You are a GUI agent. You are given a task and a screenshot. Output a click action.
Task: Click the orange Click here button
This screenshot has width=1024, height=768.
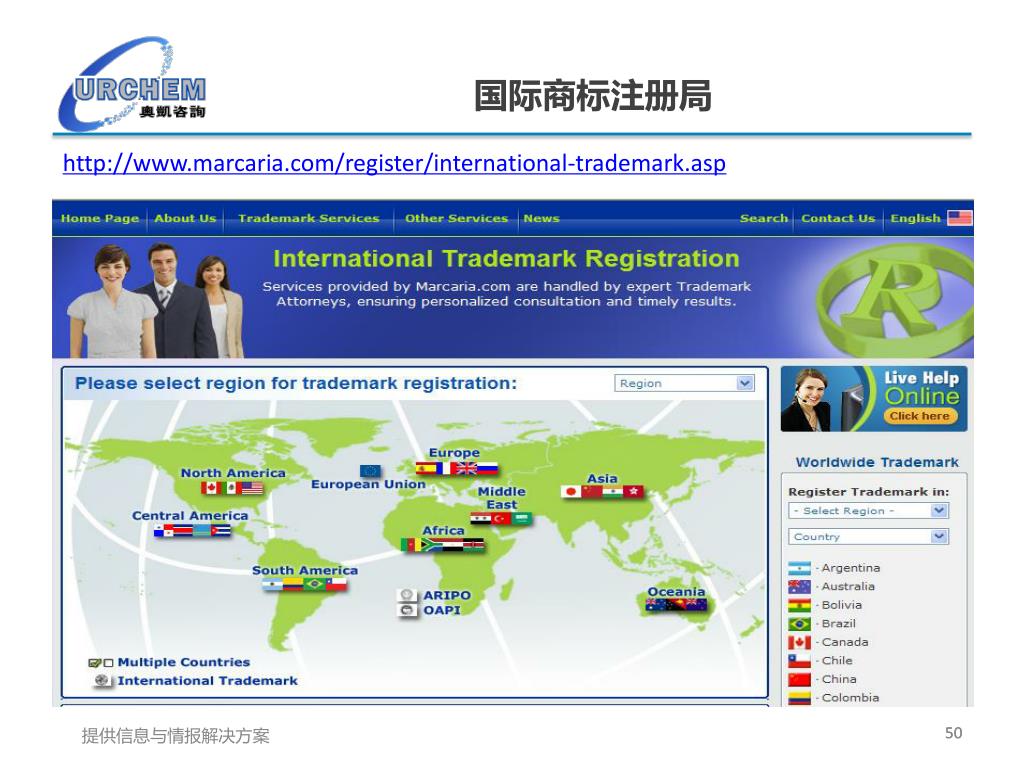pyautogui.click(x=920, y=416)
